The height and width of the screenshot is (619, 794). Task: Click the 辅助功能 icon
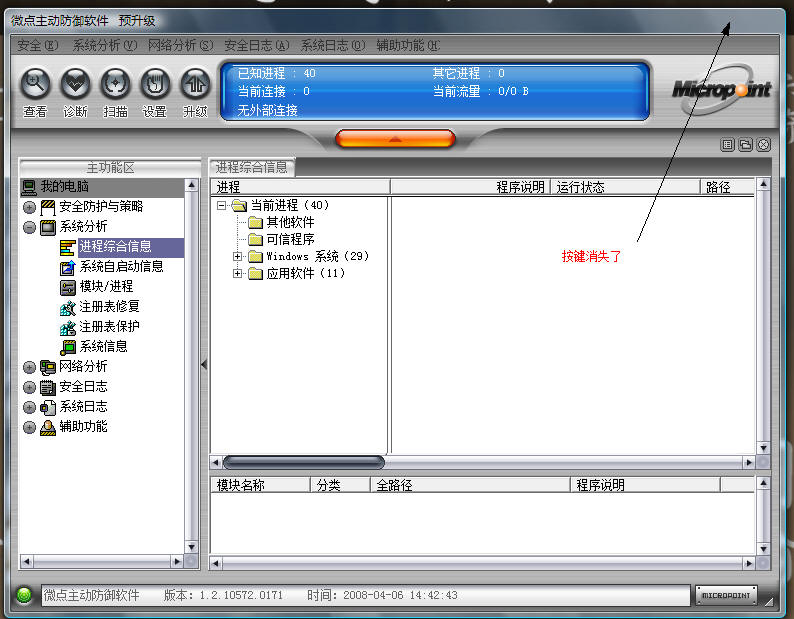[48, 428]
